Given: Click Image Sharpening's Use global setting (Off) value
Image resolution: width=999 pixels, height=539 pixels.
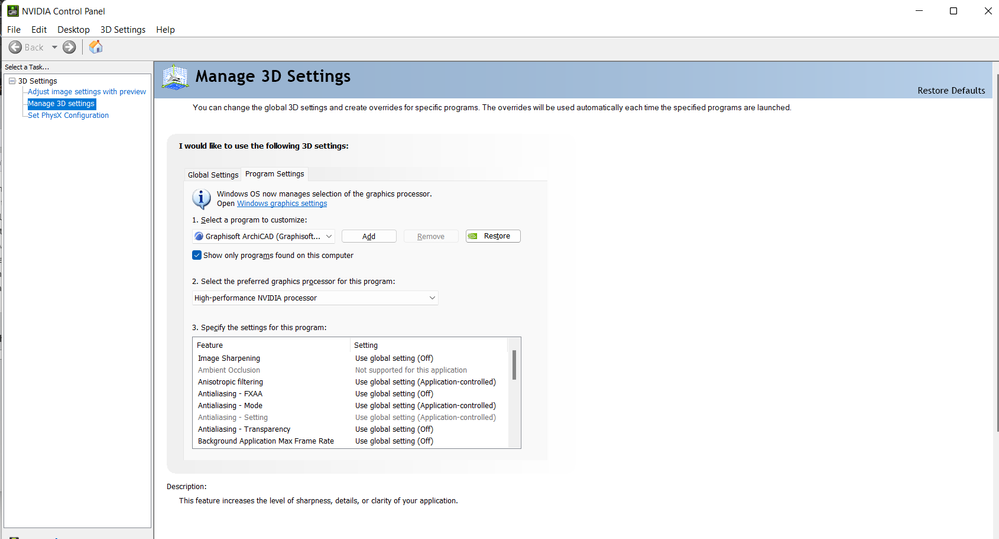Looking at the screenshot, I should pyautogui.click(x=394, y=358).
